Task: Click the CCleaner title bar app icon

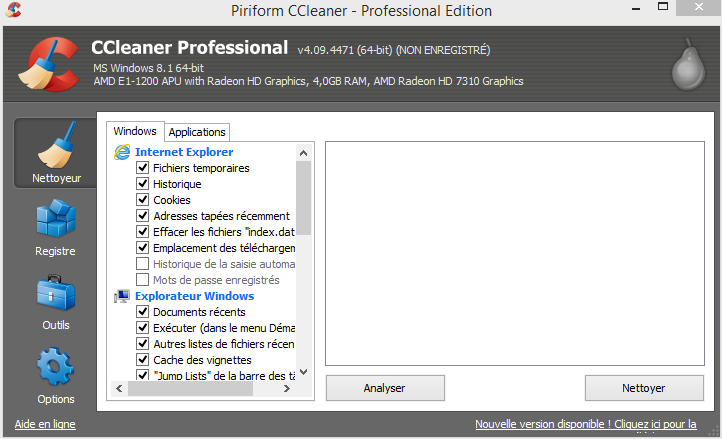Action: pyautogui.click(x=13, y=10)
